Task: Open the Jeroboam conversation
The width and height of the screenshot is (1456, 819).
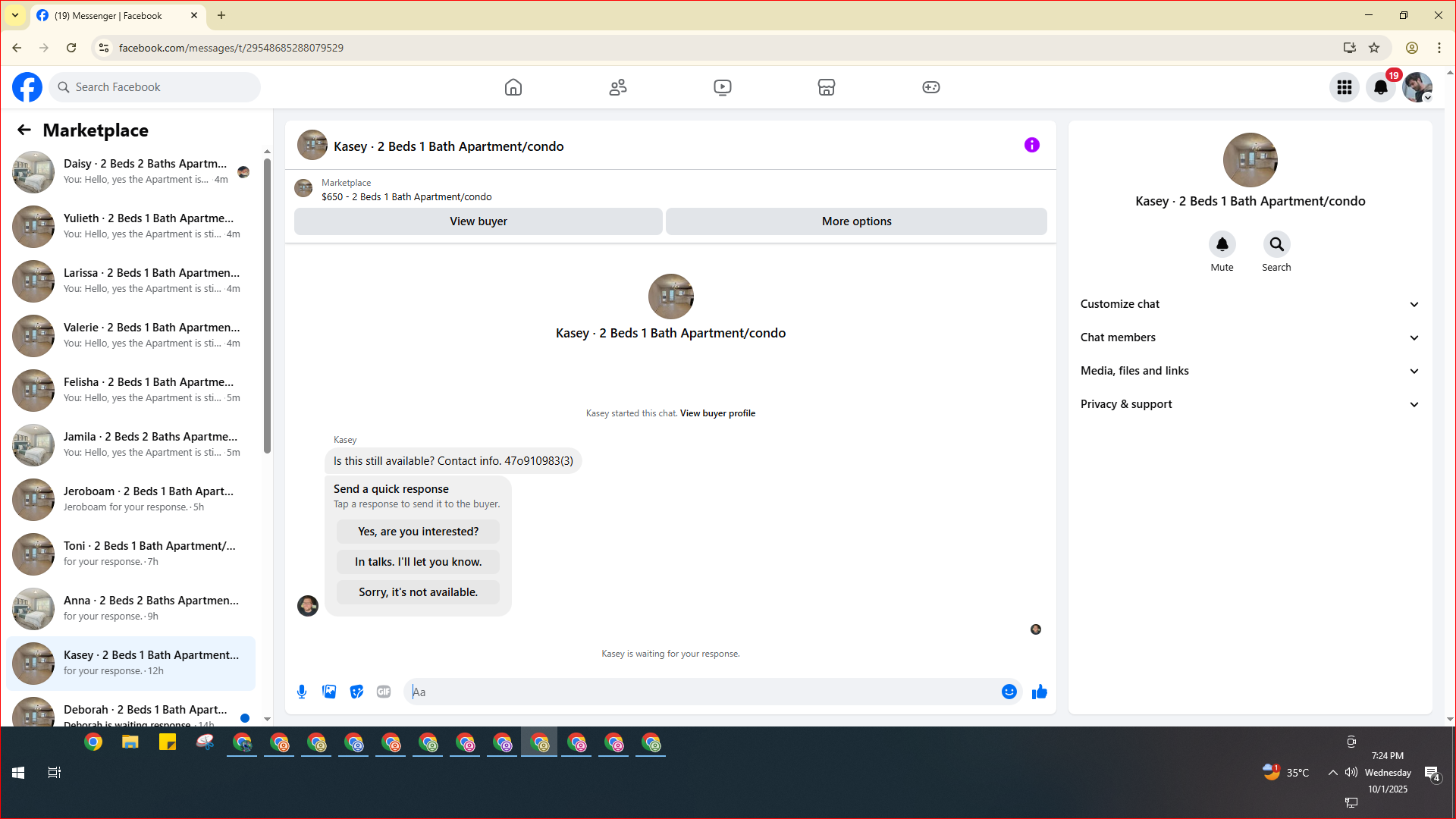Action: (130, 500)
